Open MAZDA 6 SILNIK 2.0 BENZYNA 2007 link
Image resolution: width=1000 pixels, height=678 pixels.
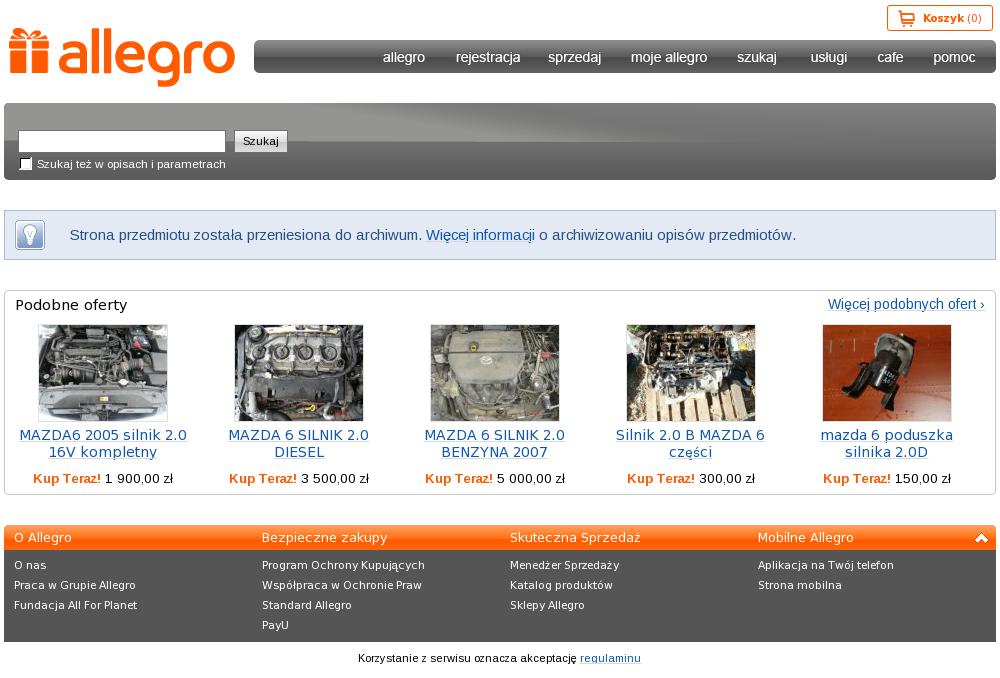[x=495, y=443]
